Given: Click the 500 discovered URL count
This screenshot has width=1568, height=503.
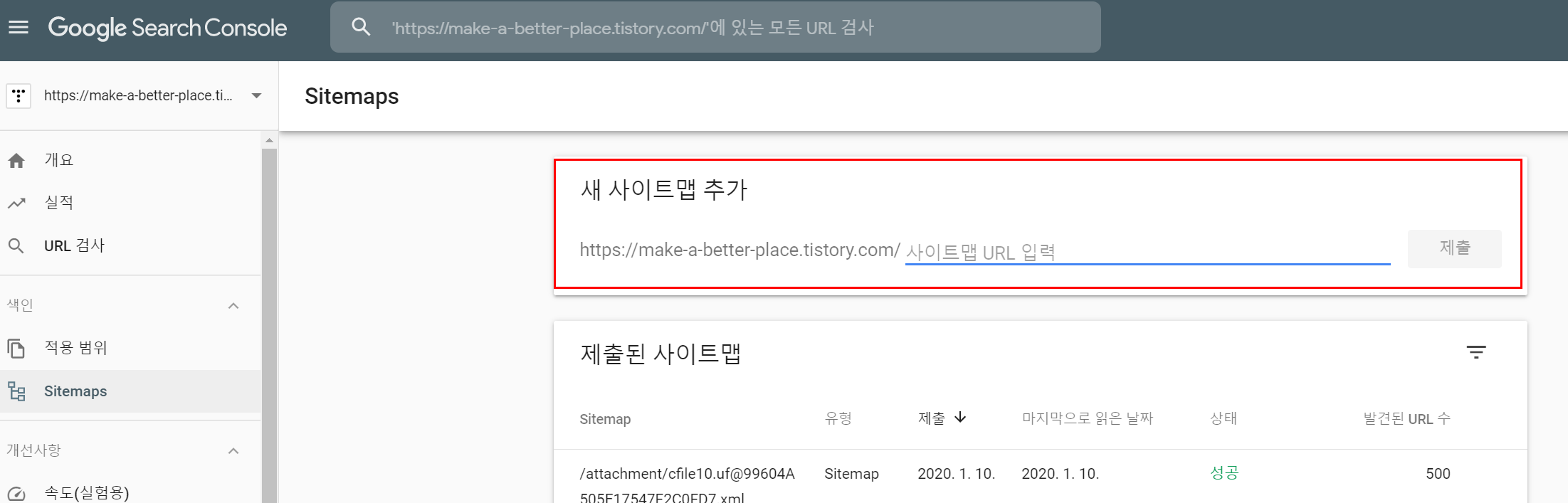Looking at the screenshot, I should (x=1438, y=474).
